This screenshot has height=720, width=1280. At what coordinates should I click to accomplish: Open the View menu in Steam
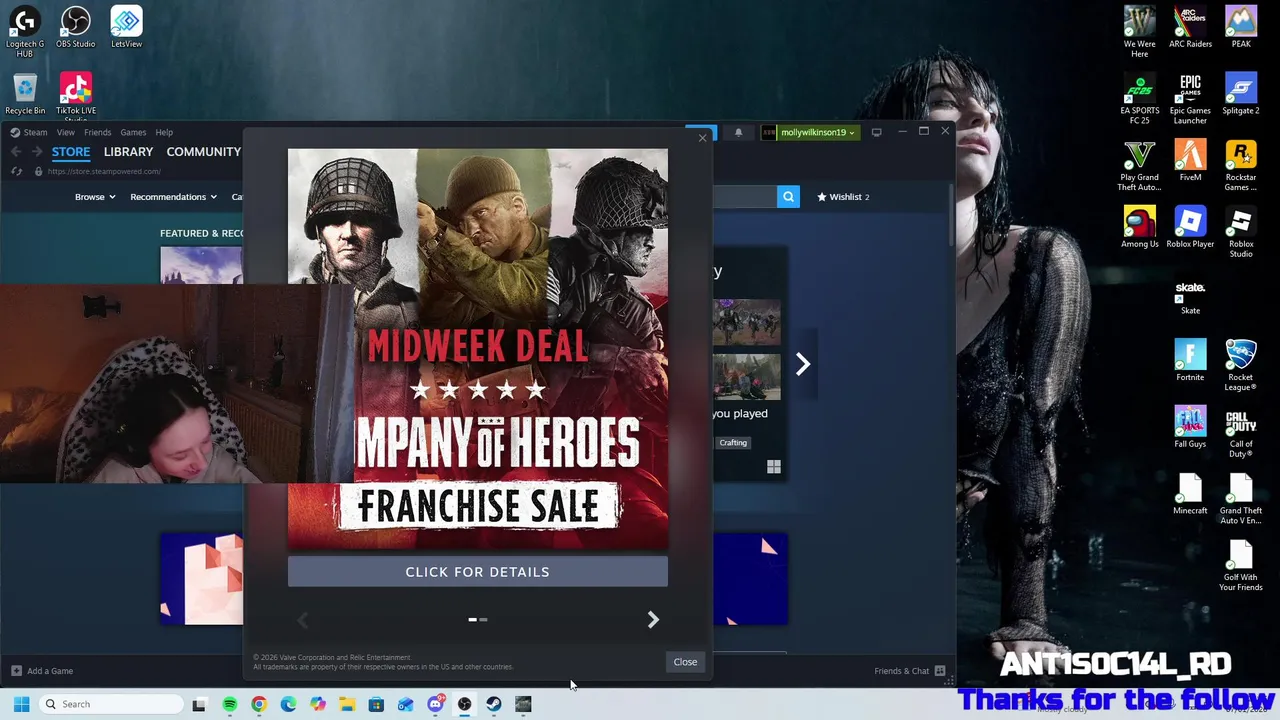(x=65, y=132)
